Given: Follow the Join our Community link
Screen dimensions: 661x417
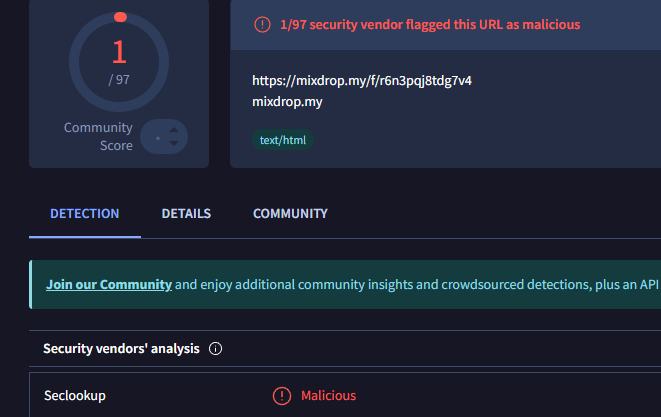Looking at the screenshot, I should click(x=109, y=285).
